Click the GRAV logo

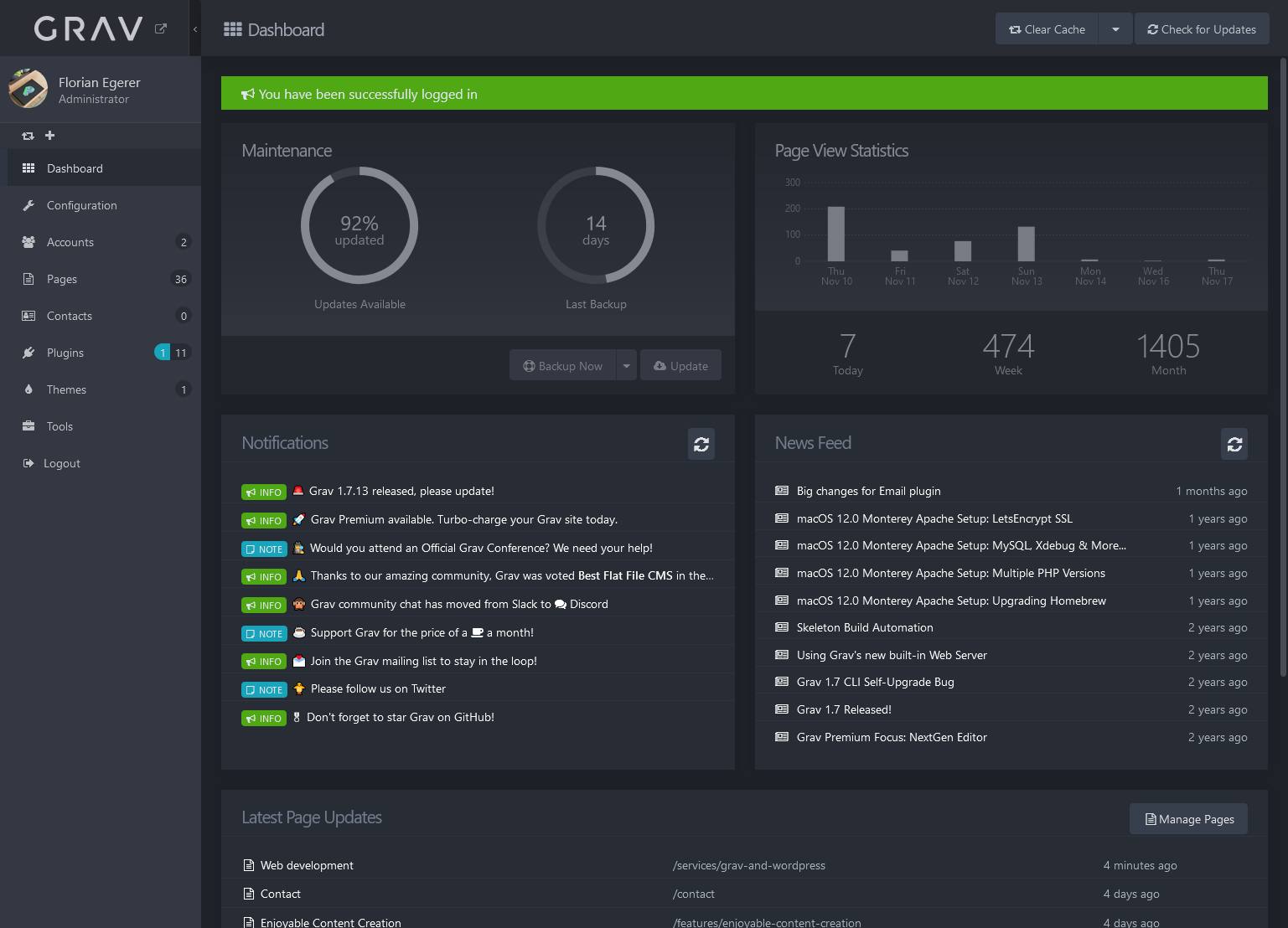point(88,29)
